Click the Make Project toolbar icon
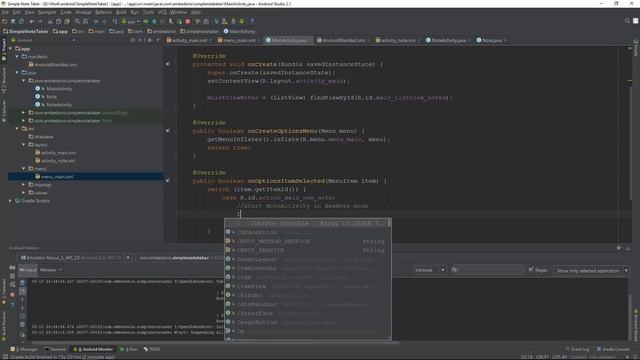640x360 pixels. tap(115, 21)
